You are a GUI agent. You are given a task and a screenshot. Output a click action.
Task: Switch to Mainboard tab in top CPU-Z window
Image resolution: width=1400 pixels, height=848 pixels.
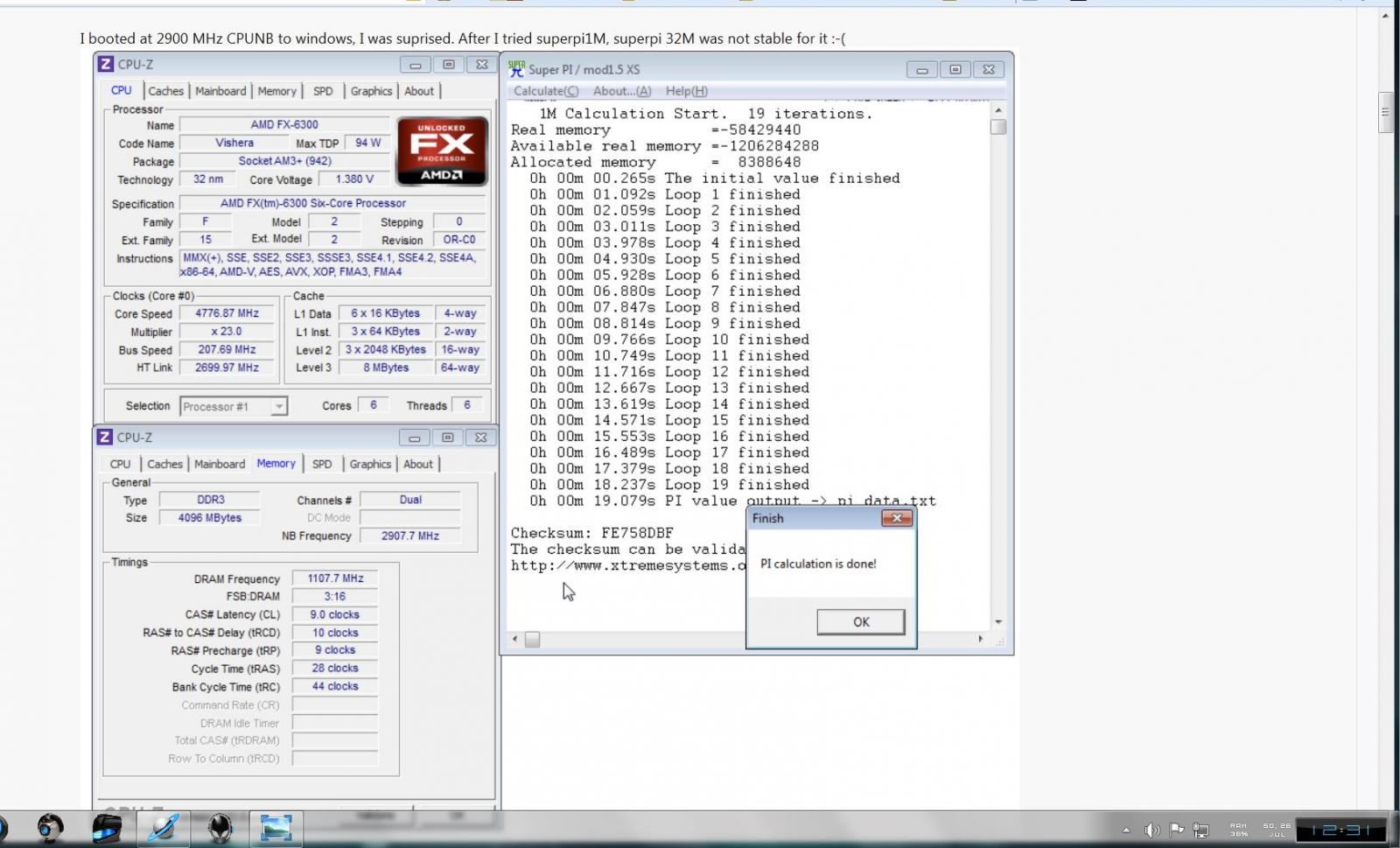pos(220,91)
